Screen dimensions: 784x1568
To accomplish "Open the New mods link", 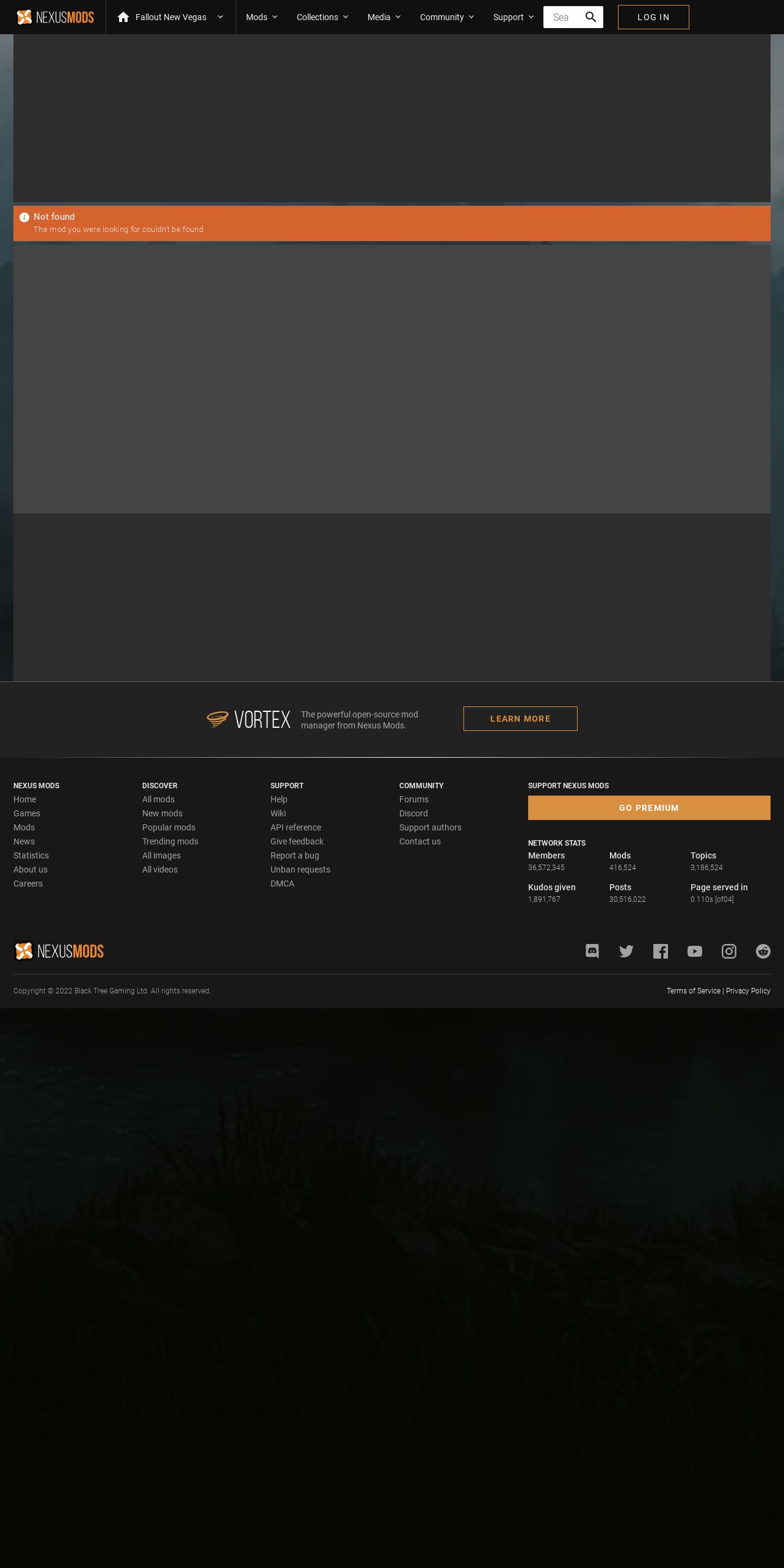I will click(x=162, y=813).
